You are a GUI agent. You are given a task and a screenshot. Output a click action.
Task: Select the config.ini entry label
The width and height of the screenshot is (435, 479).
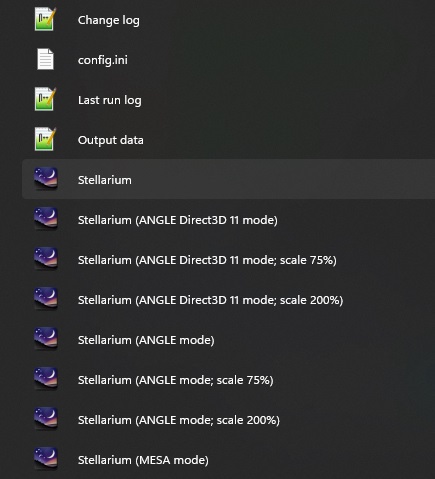[x=103, y=60]
